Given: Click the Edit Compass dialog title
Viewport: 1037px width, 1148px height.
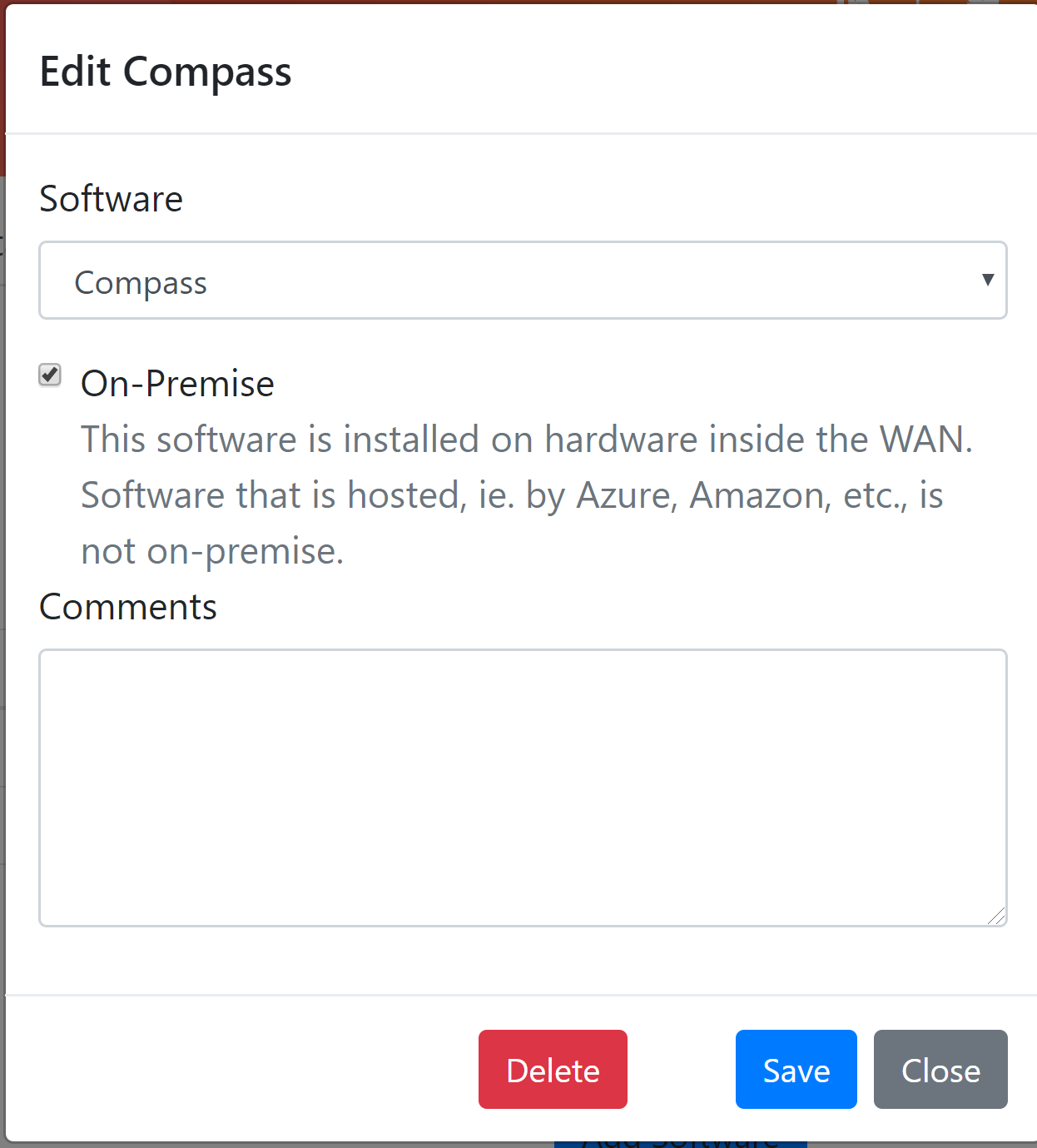Looking at the screenshot, I should pos(166,72).
